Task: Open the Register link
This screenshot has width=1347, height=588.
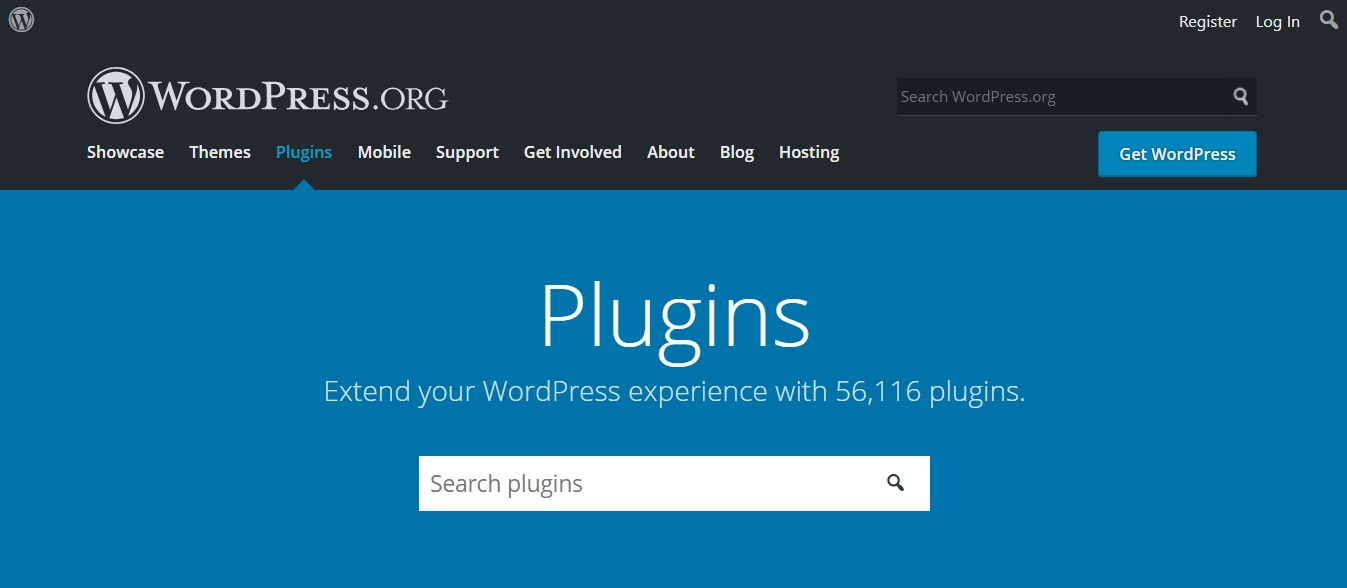Action: pos(1208,21)
